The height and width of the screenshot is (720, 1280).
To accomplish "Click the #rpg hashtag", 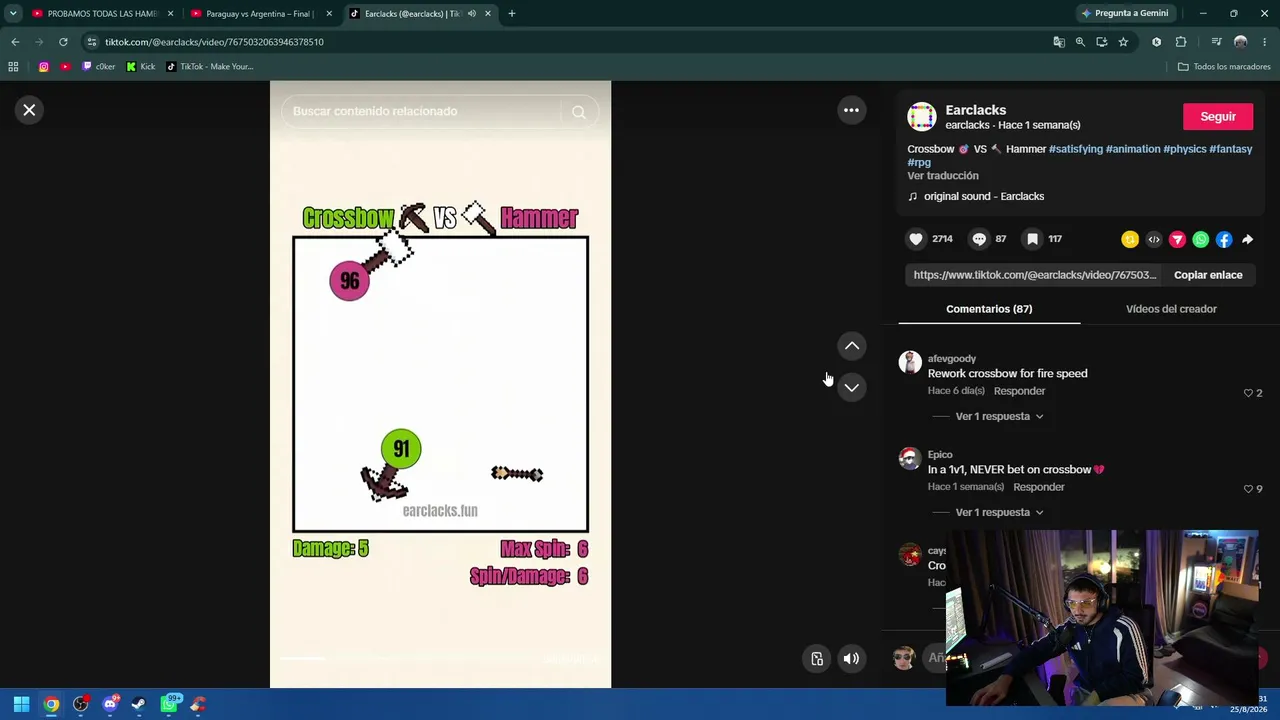I will pos(919,162).
